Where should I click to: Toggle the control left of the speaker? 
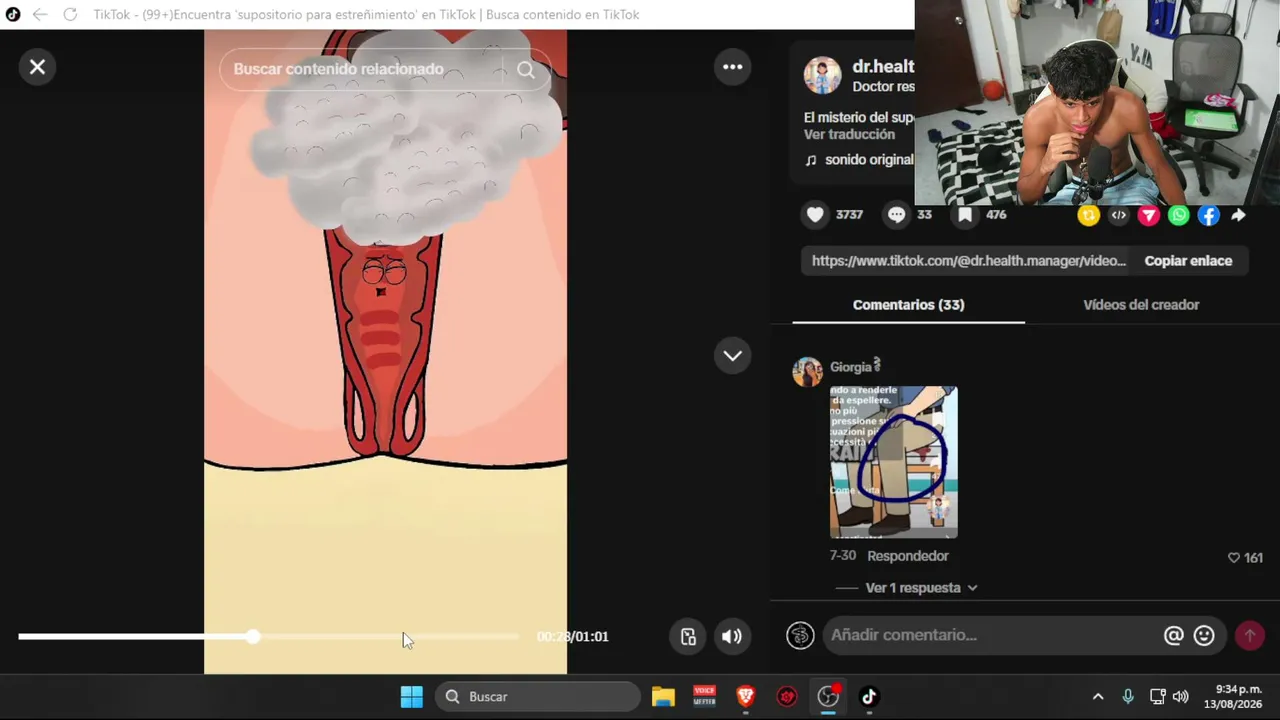688,636
